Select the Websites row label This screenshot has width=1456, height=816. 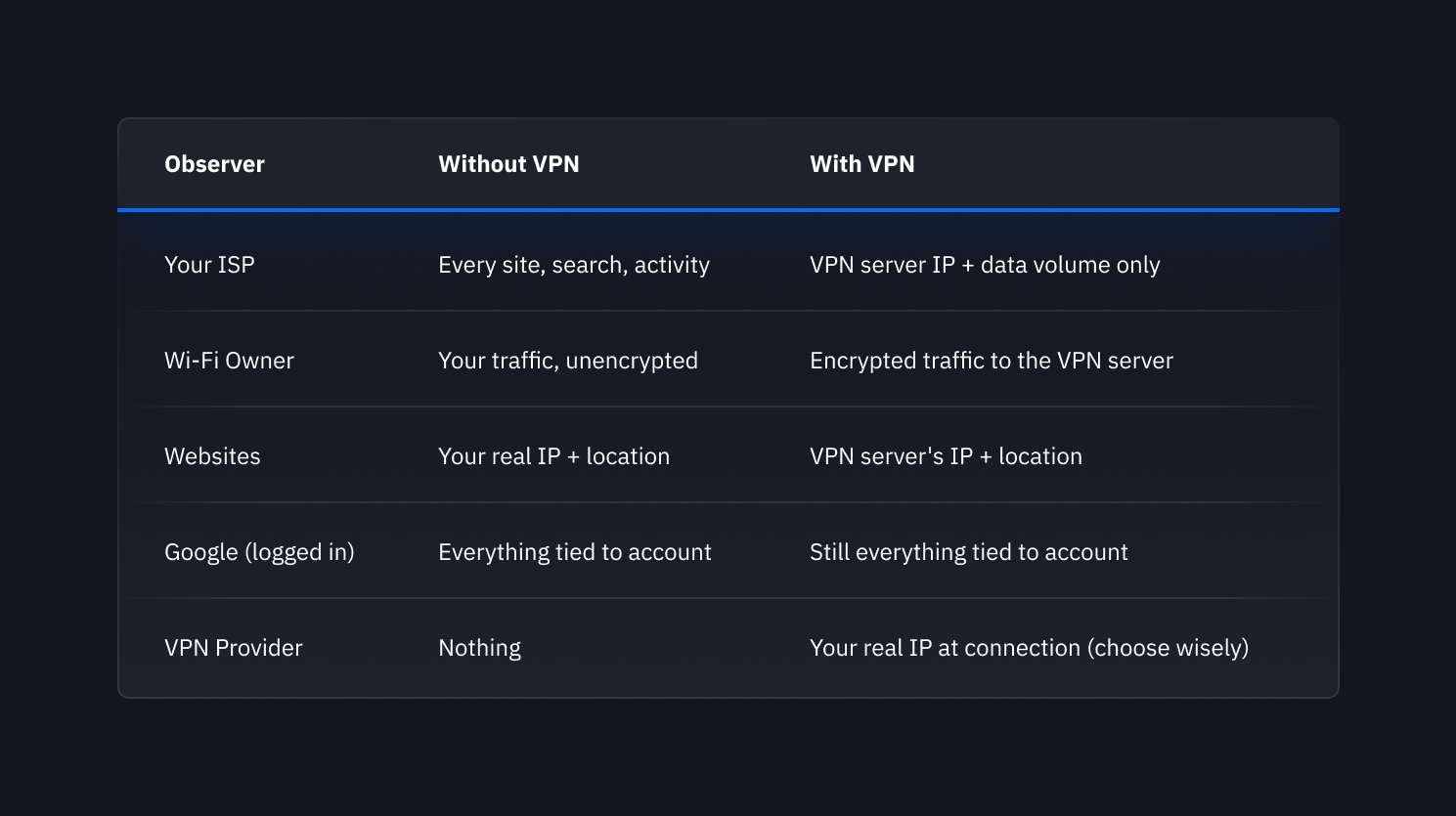pos(212,456)
